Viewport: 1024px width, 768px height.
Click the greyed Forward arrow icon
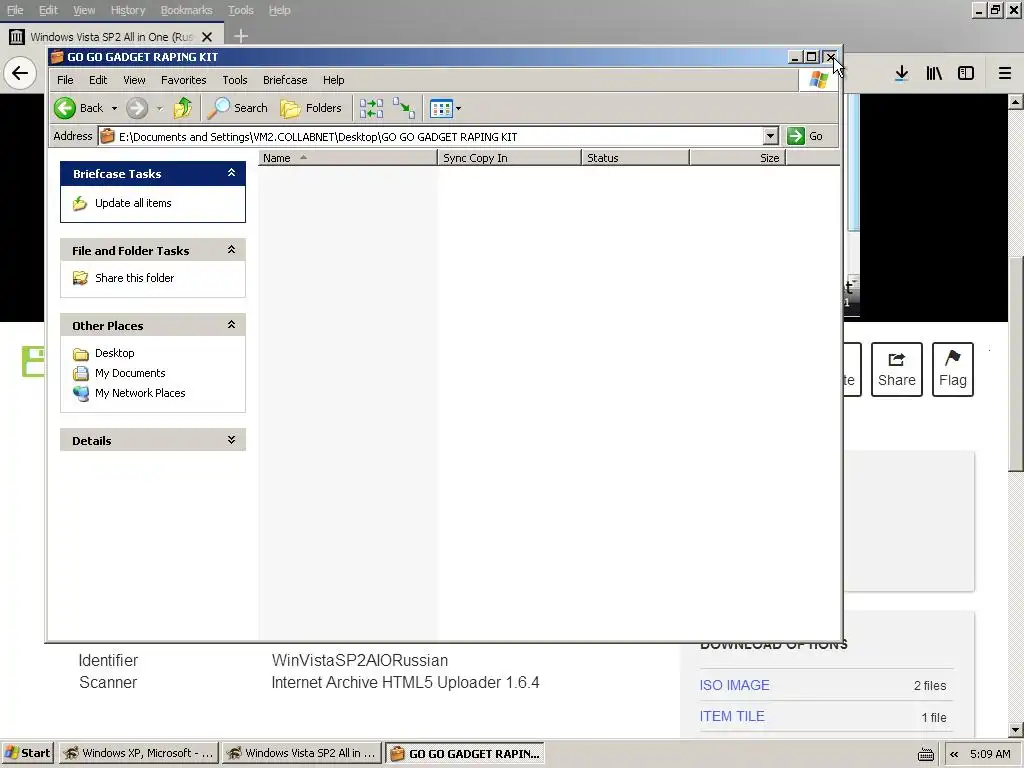(x=136, y=108)
